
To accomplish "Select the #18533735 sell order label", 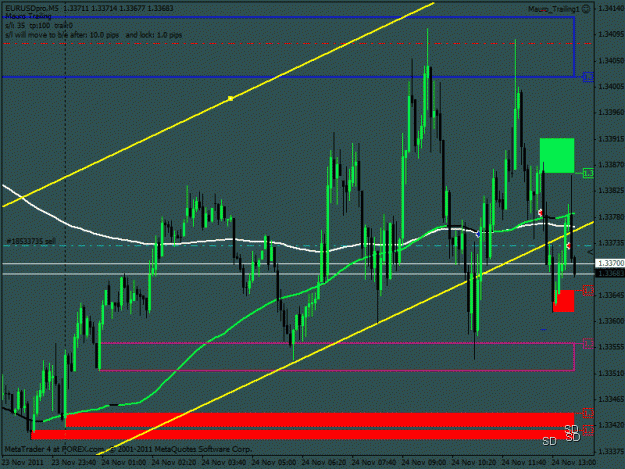I will (x=31, y=241).
